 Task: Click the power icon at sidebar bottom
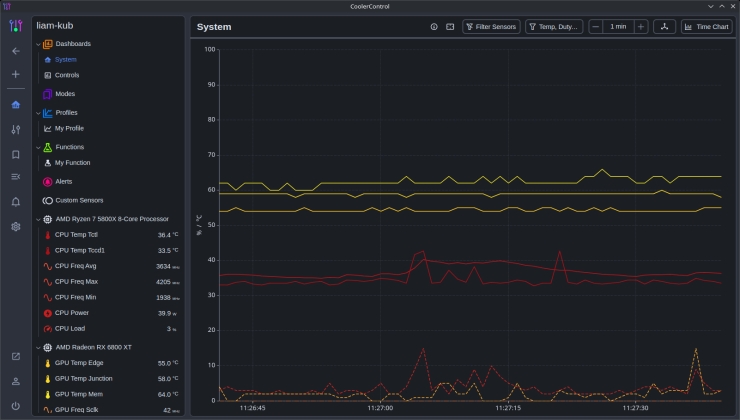tap(15, 405)
